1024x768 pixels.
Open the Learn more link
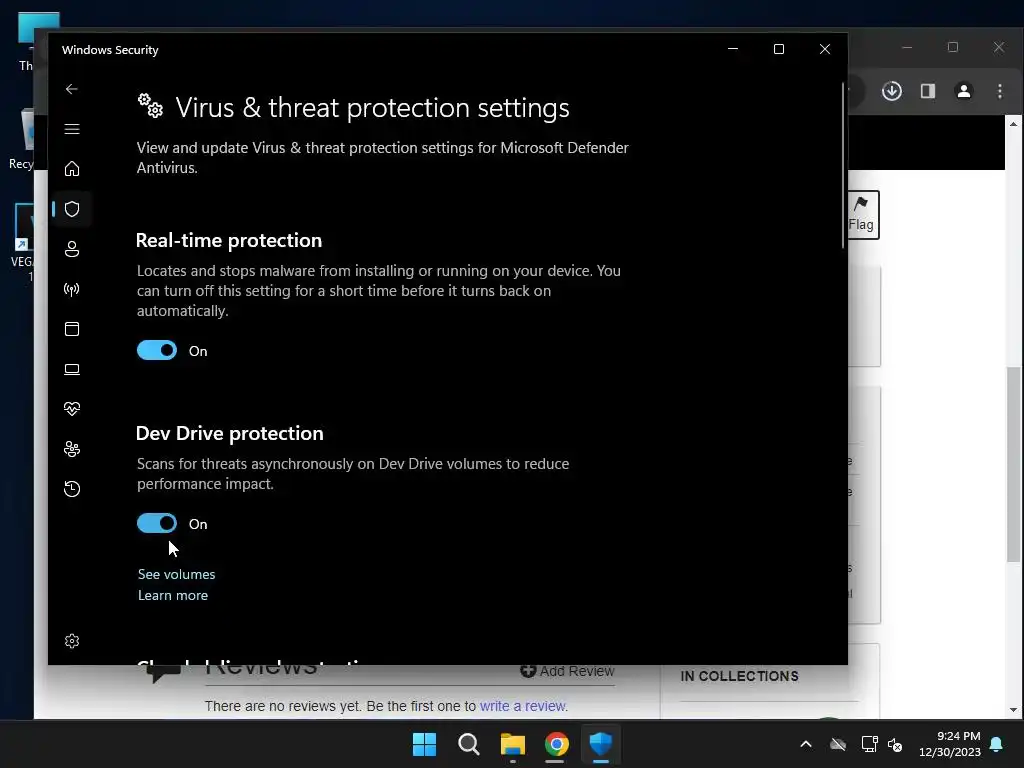[x=173, y=595]
